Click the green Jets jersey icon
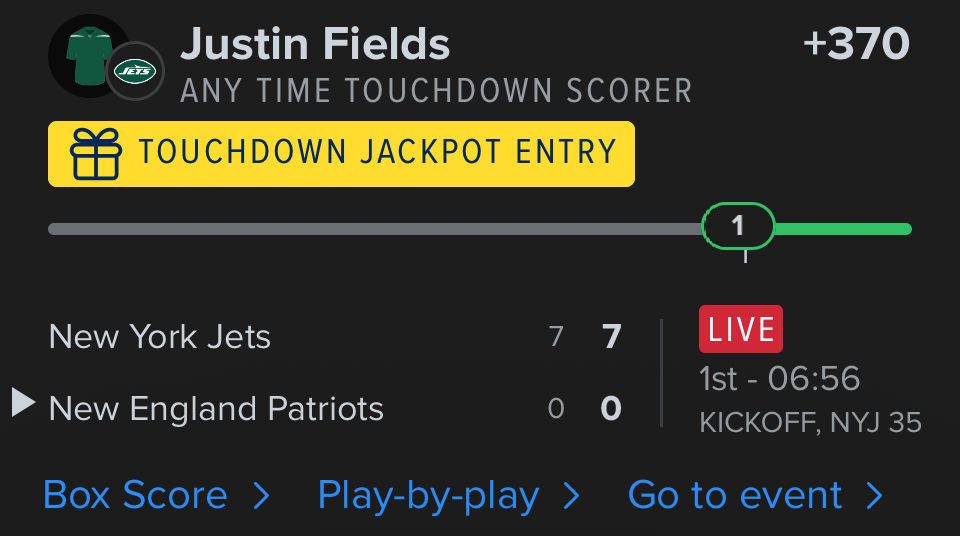Image resolution: width=960 pixels, height=536 pixels. pyautogui.click(x=84, y=56)
